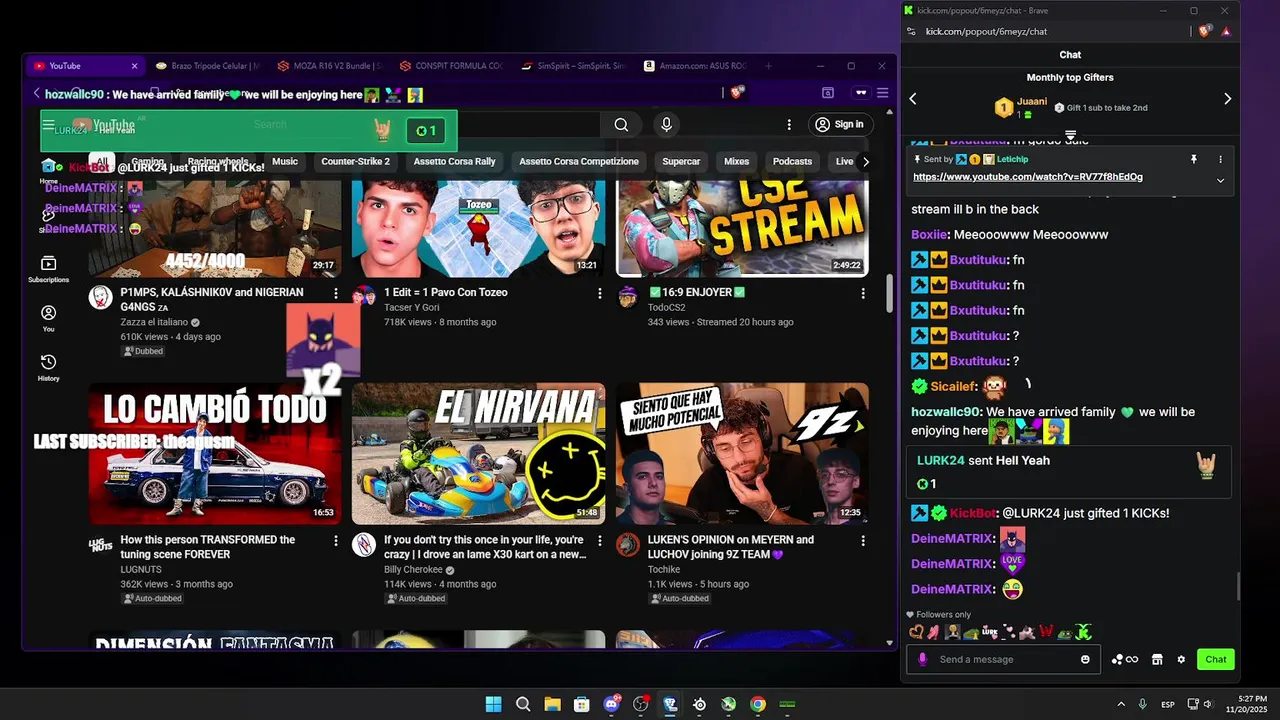Select the Supercar category chip
The height and width of the screenshot is (720, 1280).
click(x=681, y=161)
